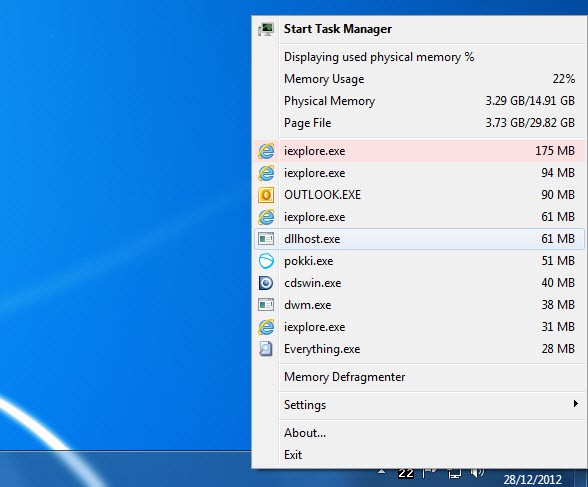The width and height of the screenshot is (588, 487).
Task: Click the taskbar date 28/12/2012
Action: pyautogui.click(x=532, y=480)
